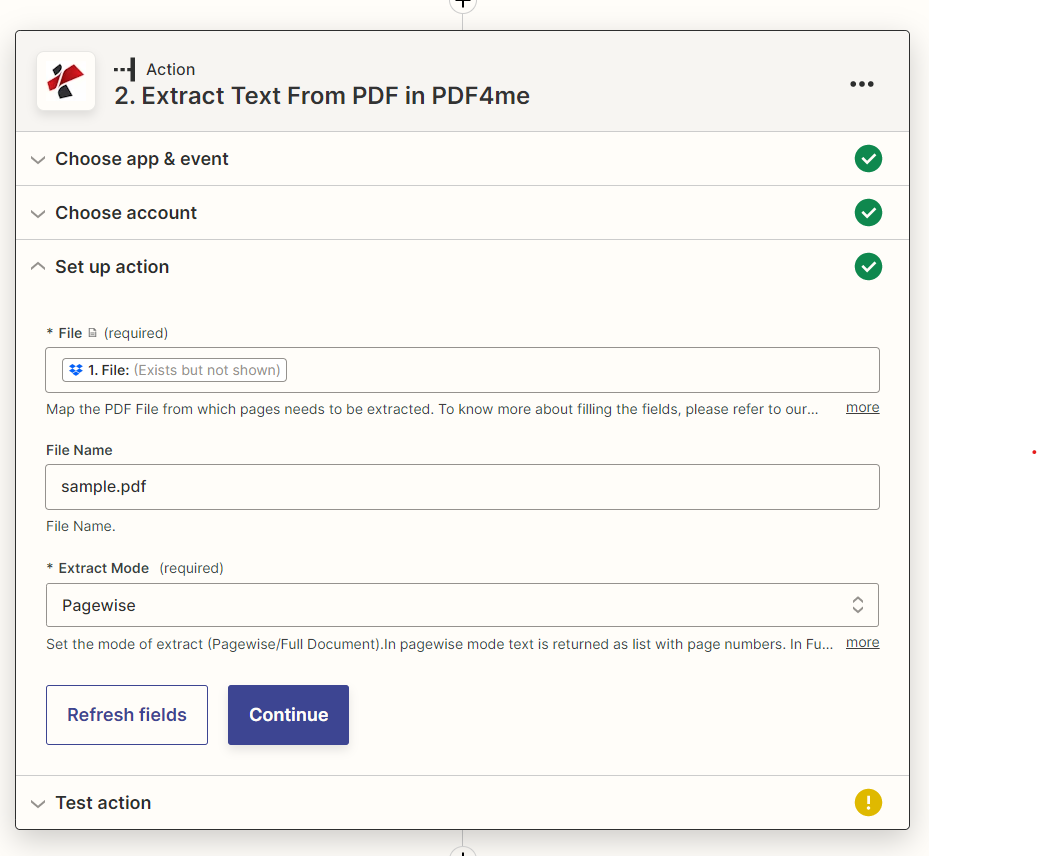This screenshot has height=856, width=1037.
Task: Click the 'Choose app & event' heading text
Action: [x=142, y=159]
